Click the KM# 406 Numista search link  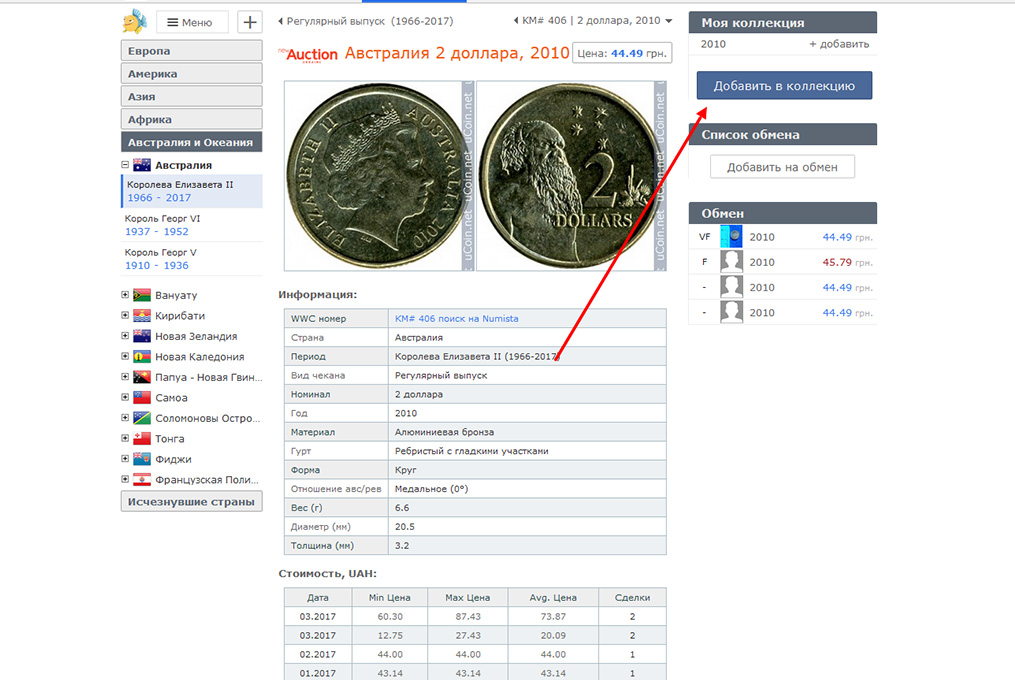[x=456, y=318]
